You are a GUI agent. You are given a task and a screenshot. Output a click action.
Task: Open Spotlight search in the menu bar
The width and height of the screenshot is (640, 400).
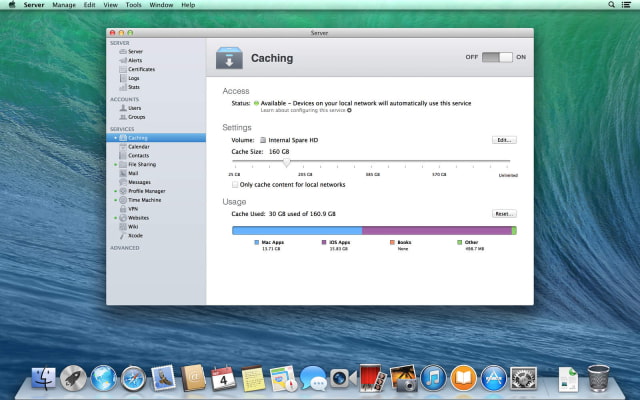click(612, 5)
